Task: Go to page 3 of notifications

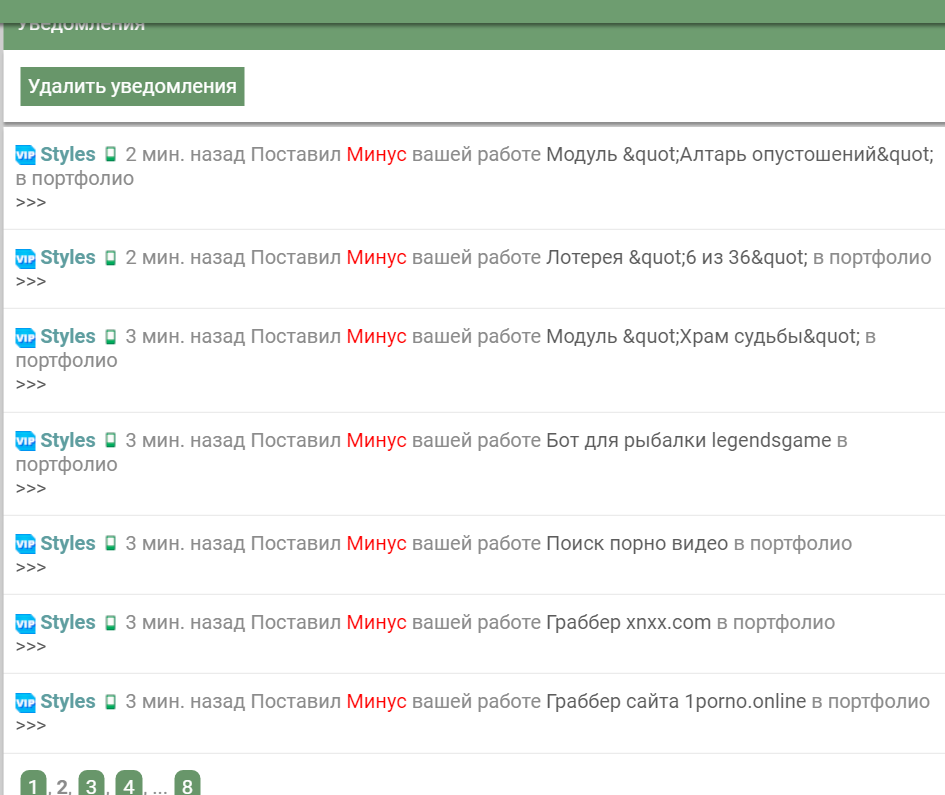Action: click(92, 785)
